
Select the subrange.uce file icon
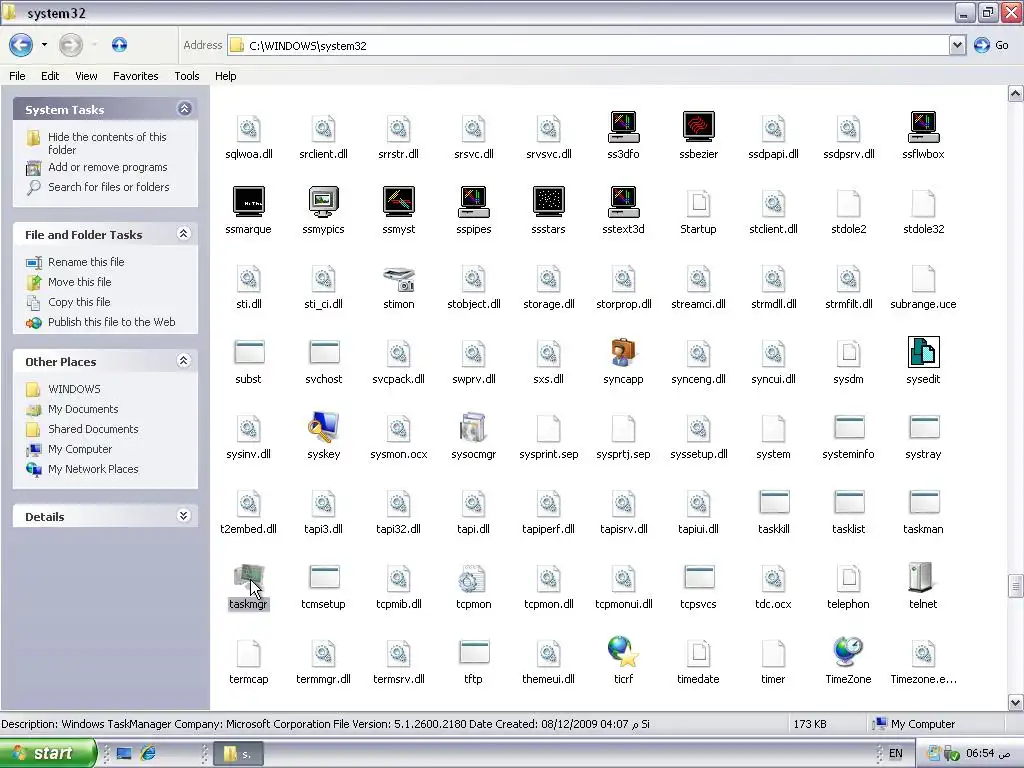click(923, 278)
